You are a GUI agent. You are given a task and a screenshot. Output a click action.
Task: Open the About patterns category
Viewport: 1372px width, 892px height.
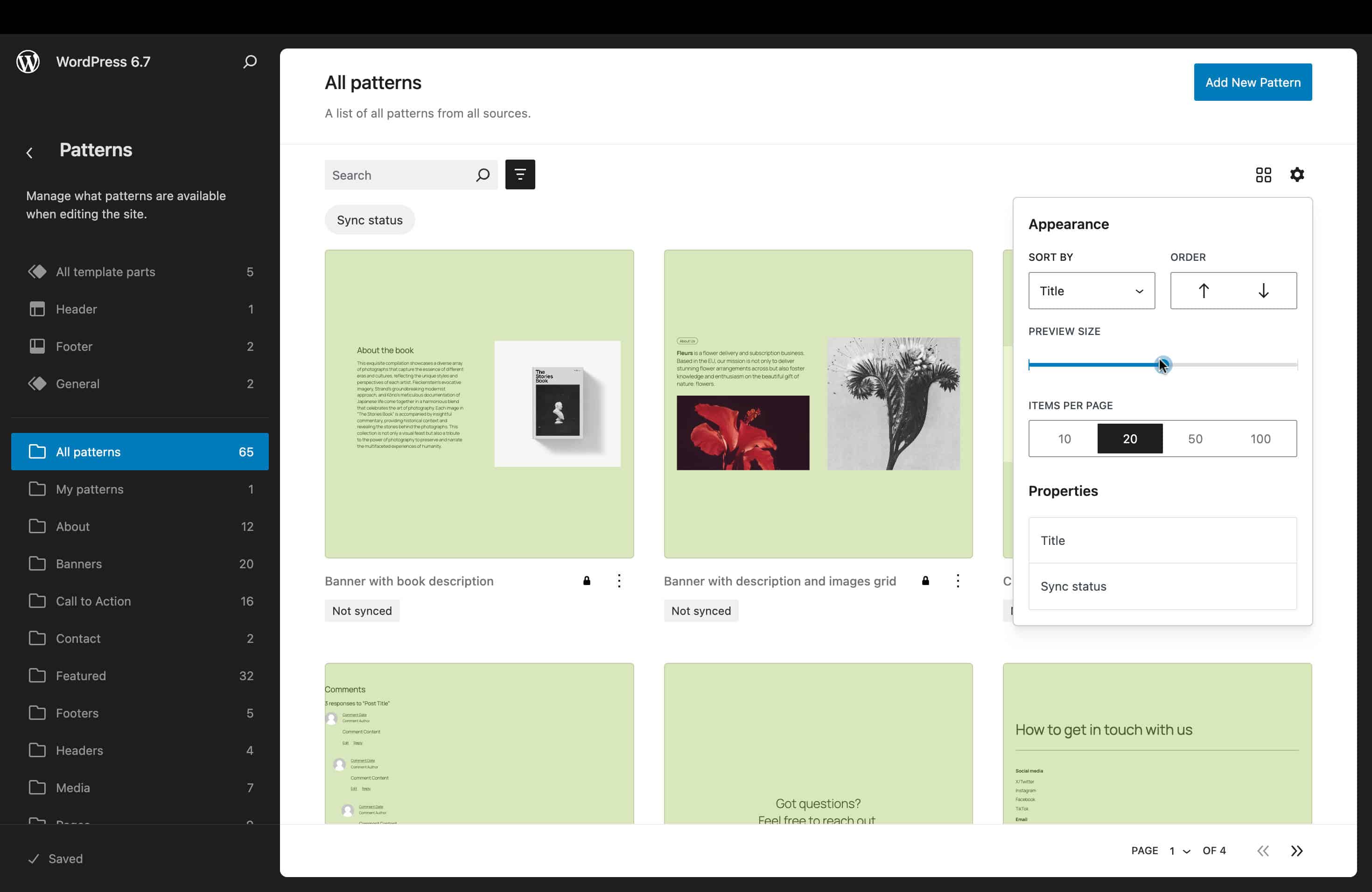(x=140, y=527)
